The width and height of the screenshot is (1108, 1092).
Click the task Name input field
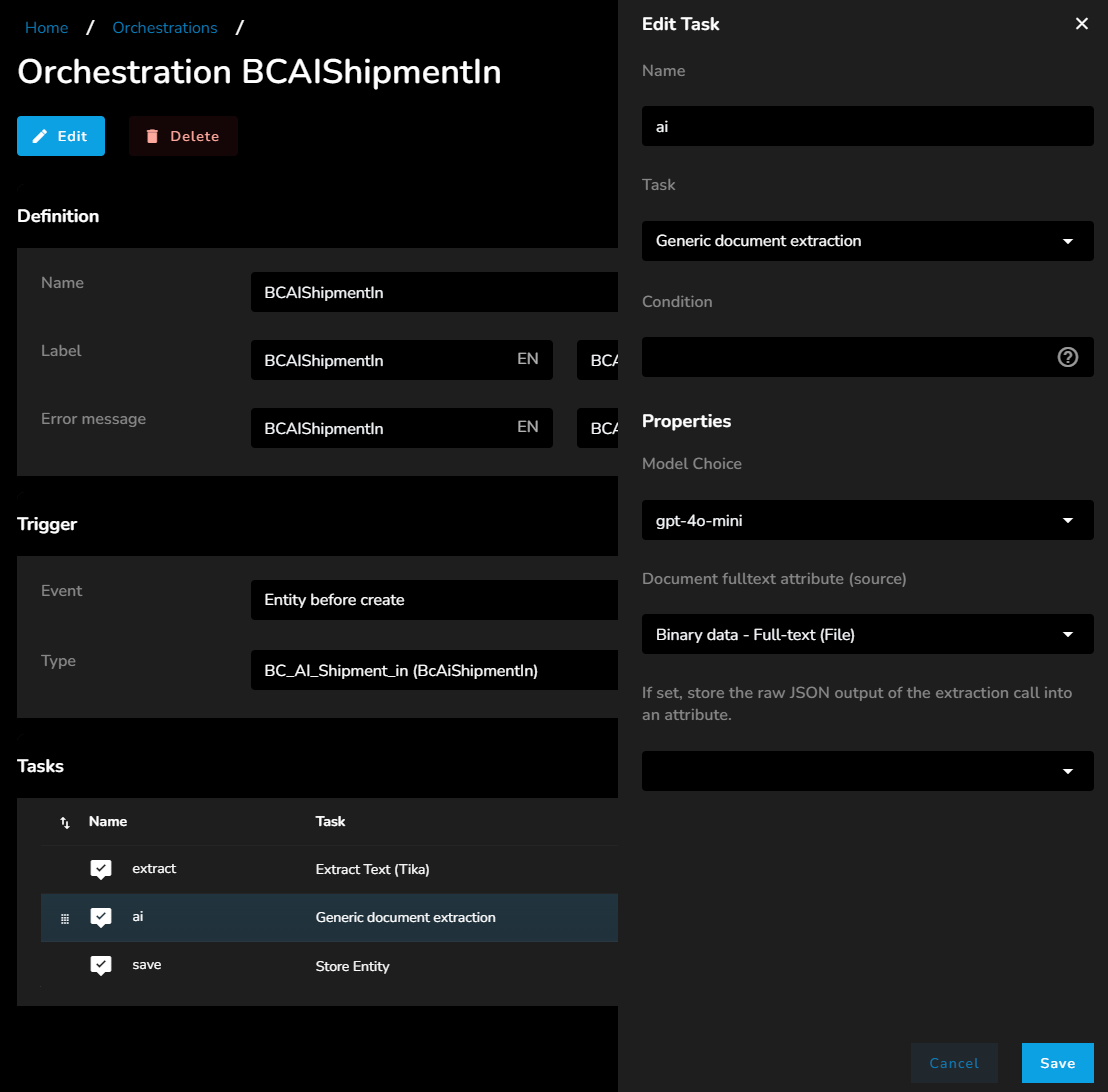tap(866, 127)
